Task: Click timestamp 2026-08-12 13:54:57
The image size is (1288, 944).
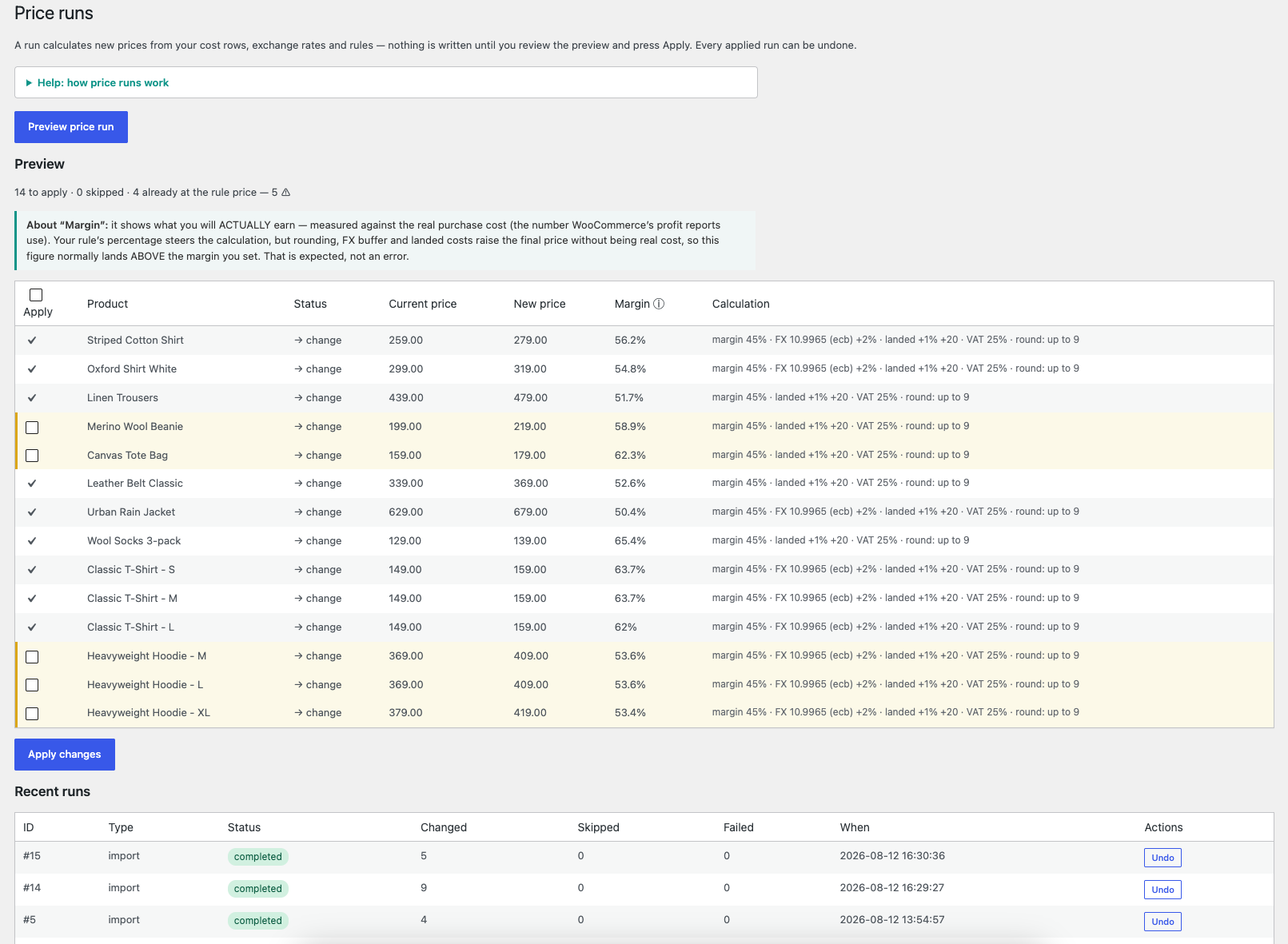Action: (891, 920)
